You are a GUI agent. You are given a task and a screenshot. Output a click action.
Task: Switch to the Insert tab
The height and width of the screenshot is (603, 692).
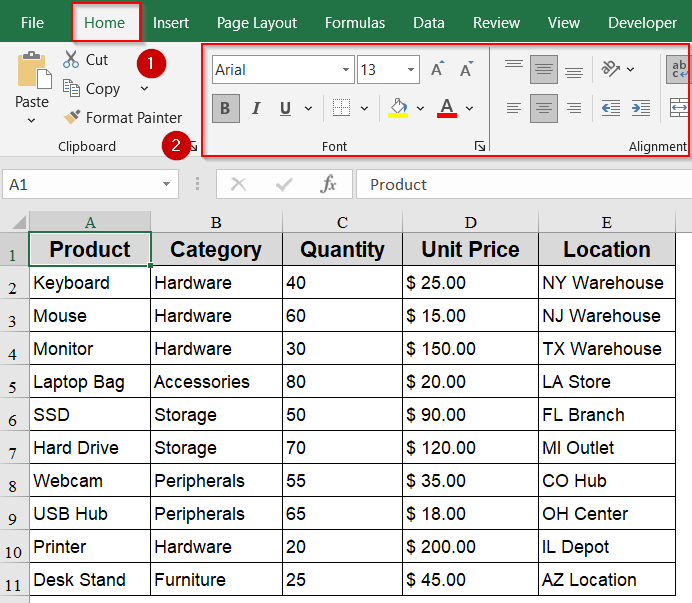pos(171,23)
